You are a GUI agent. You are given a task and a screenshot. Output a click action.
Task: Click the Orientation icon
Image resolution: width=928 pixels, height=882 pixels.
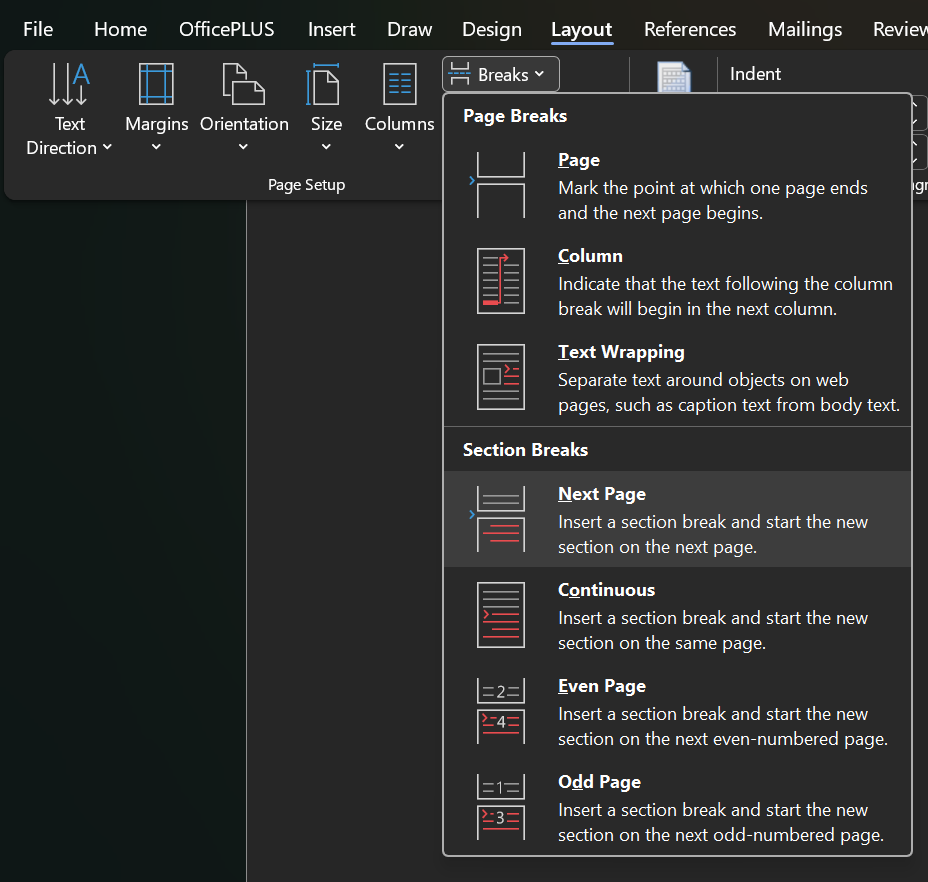(243, 85)
